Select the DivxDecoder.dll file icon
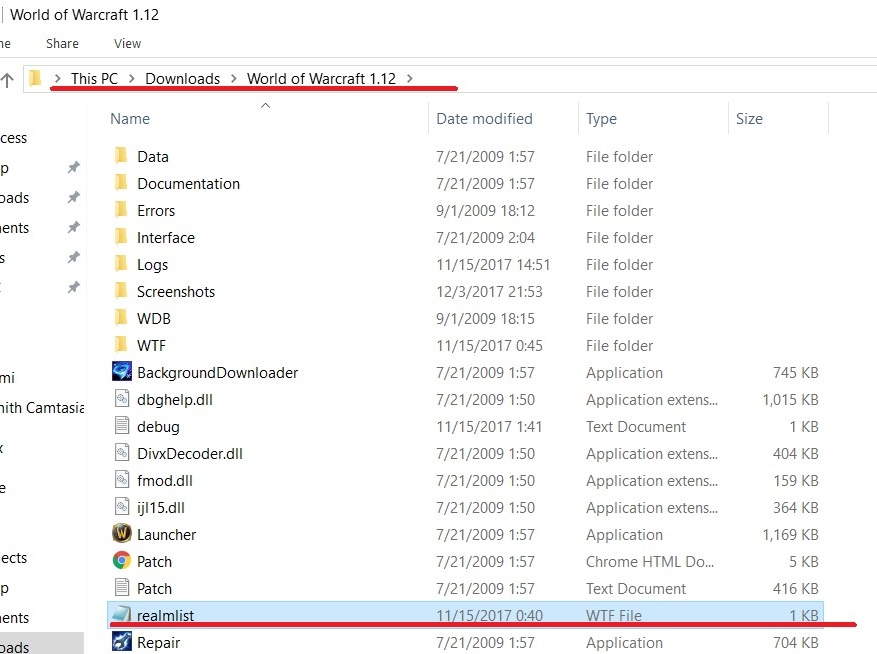This screenshot has height=654, width=877. coord(121,452)
